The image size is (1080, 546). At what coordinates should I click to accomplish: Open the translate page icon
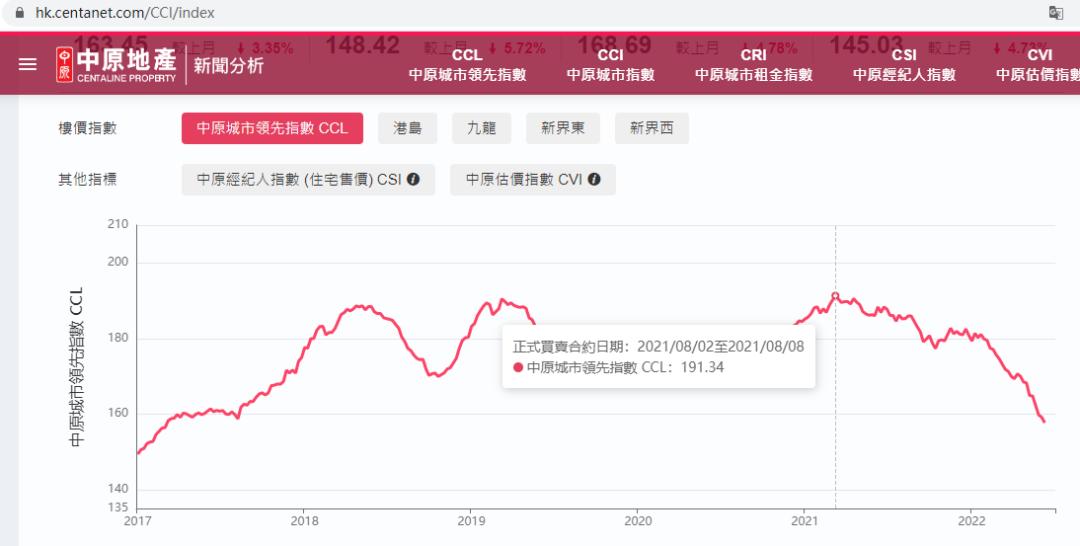[1055, 12]
